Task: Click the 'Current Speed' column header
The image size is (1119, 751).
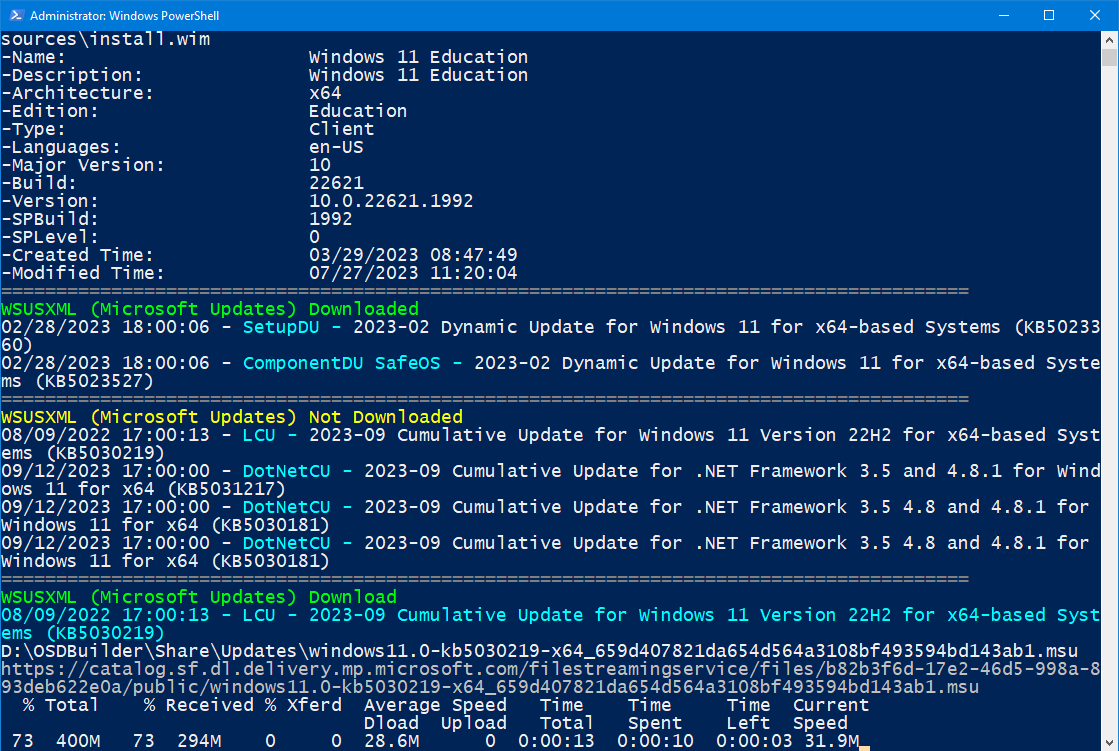Action: click(831, 714)
